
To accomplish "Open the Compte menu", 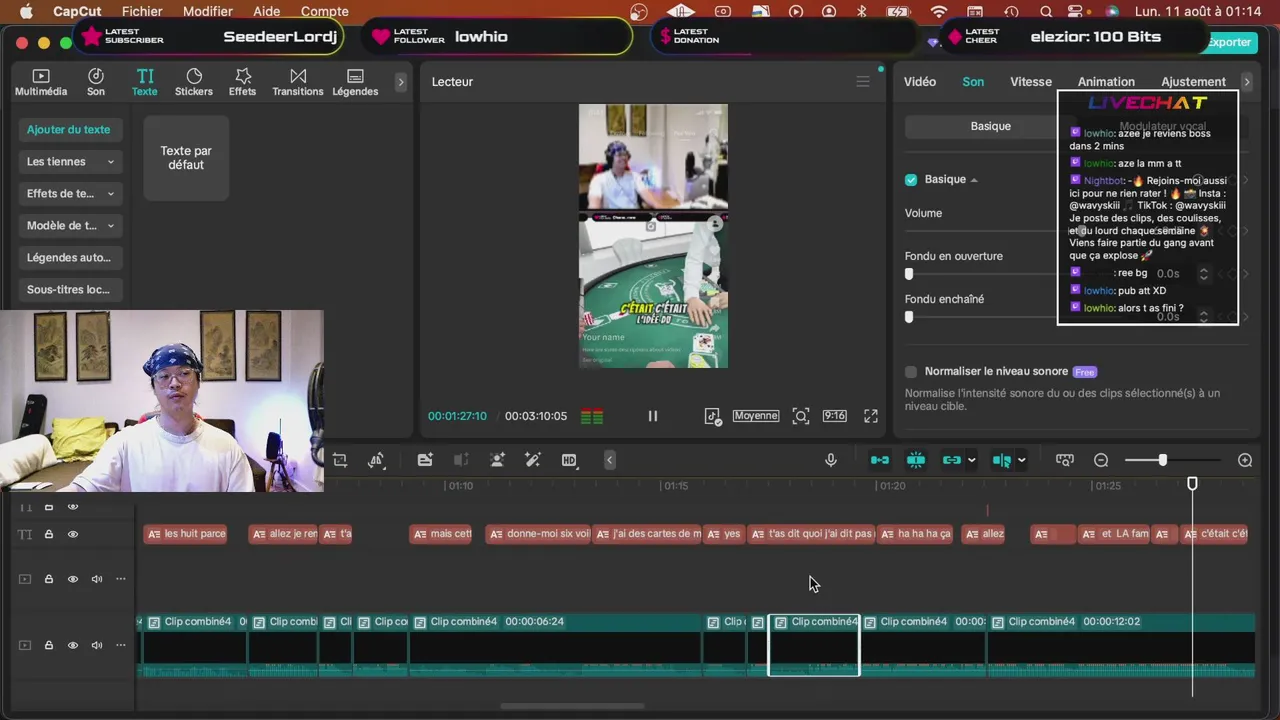I will 325,12.
